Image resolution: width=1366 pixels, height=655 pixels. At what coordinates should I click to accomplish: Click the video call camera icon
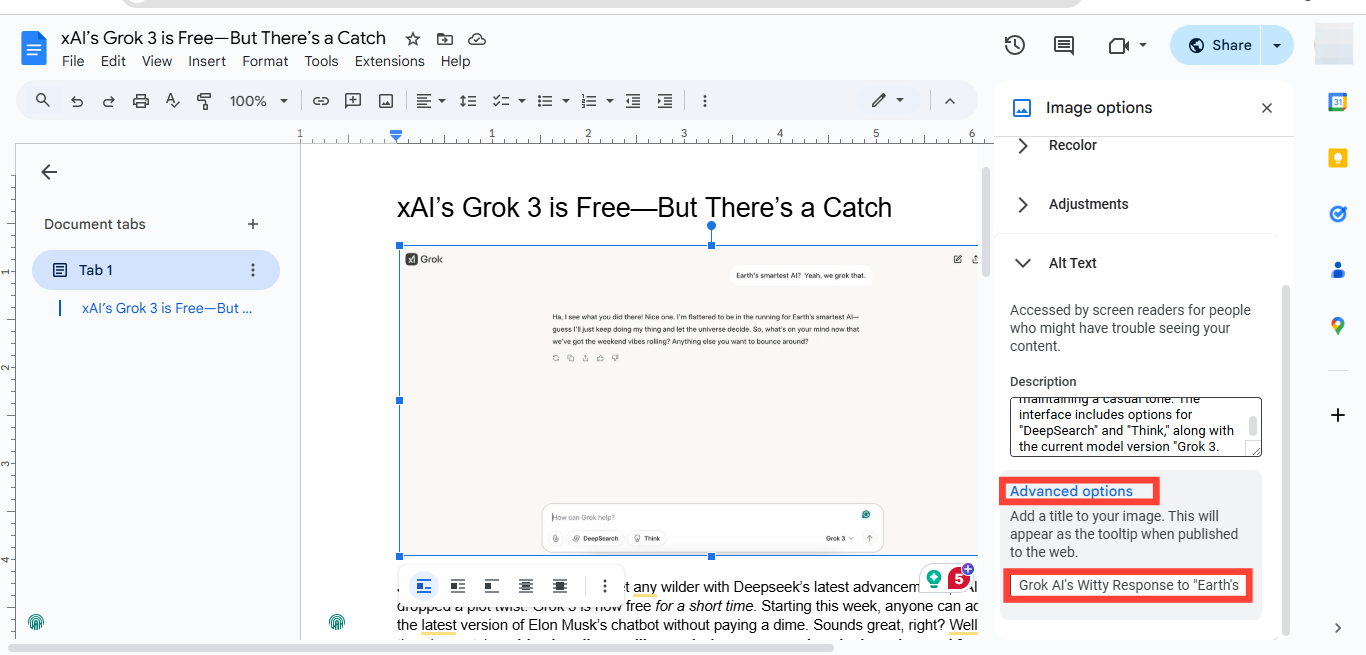(1118, 45)
